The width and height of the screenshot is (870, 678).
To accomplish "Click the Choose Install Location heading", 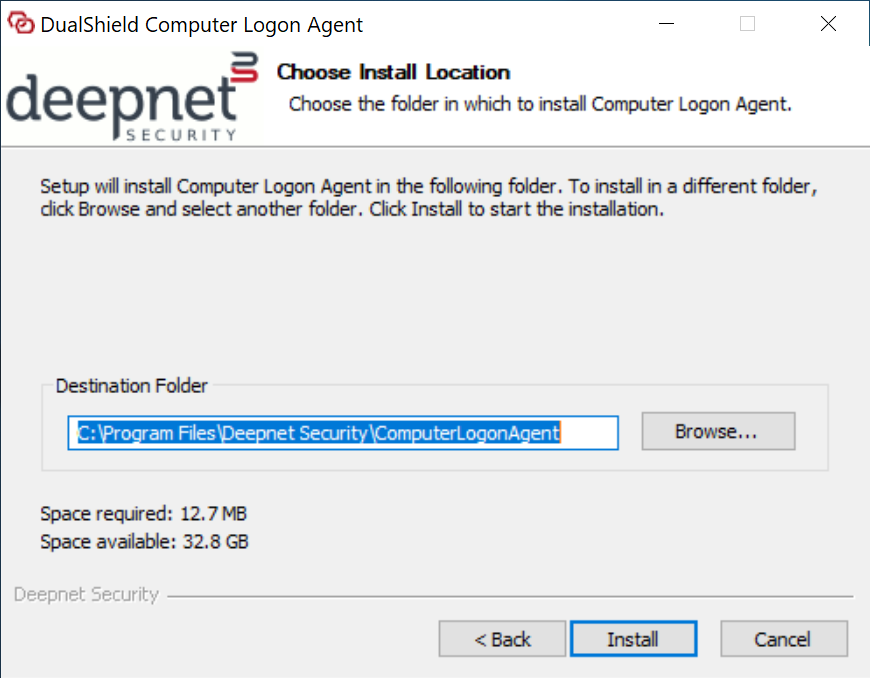I will point(393,72).
